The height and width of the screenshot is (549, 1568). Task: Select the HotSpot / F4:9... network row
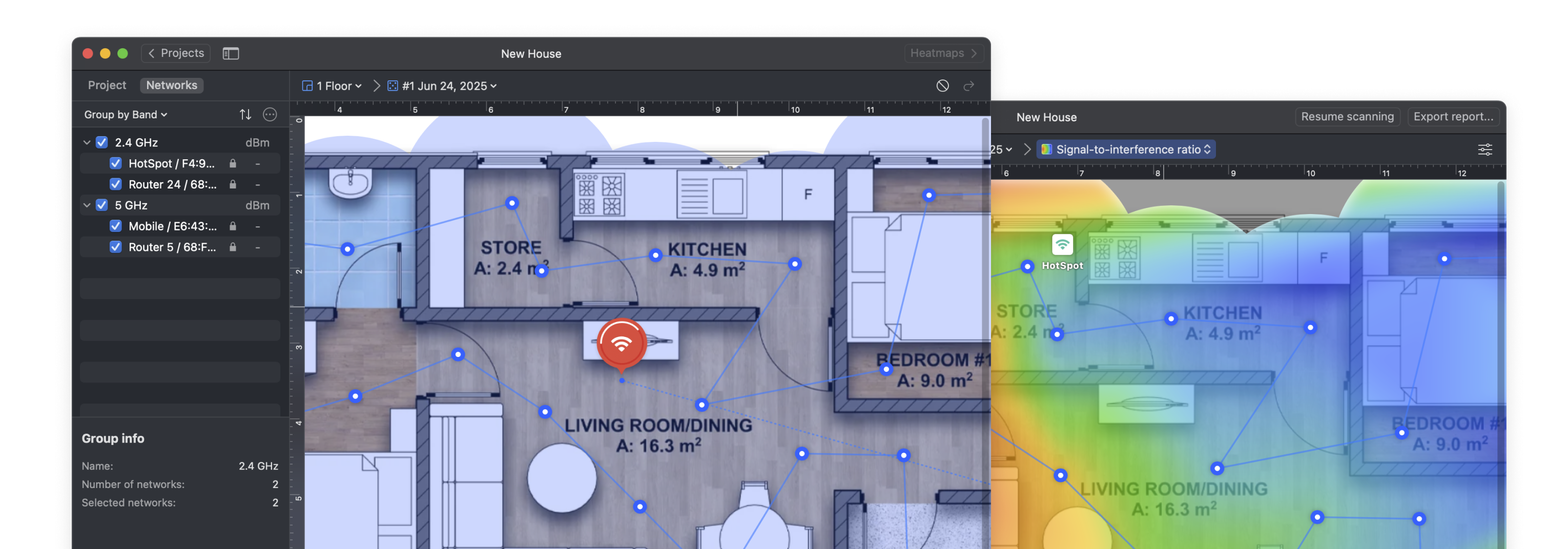point(180,163)
